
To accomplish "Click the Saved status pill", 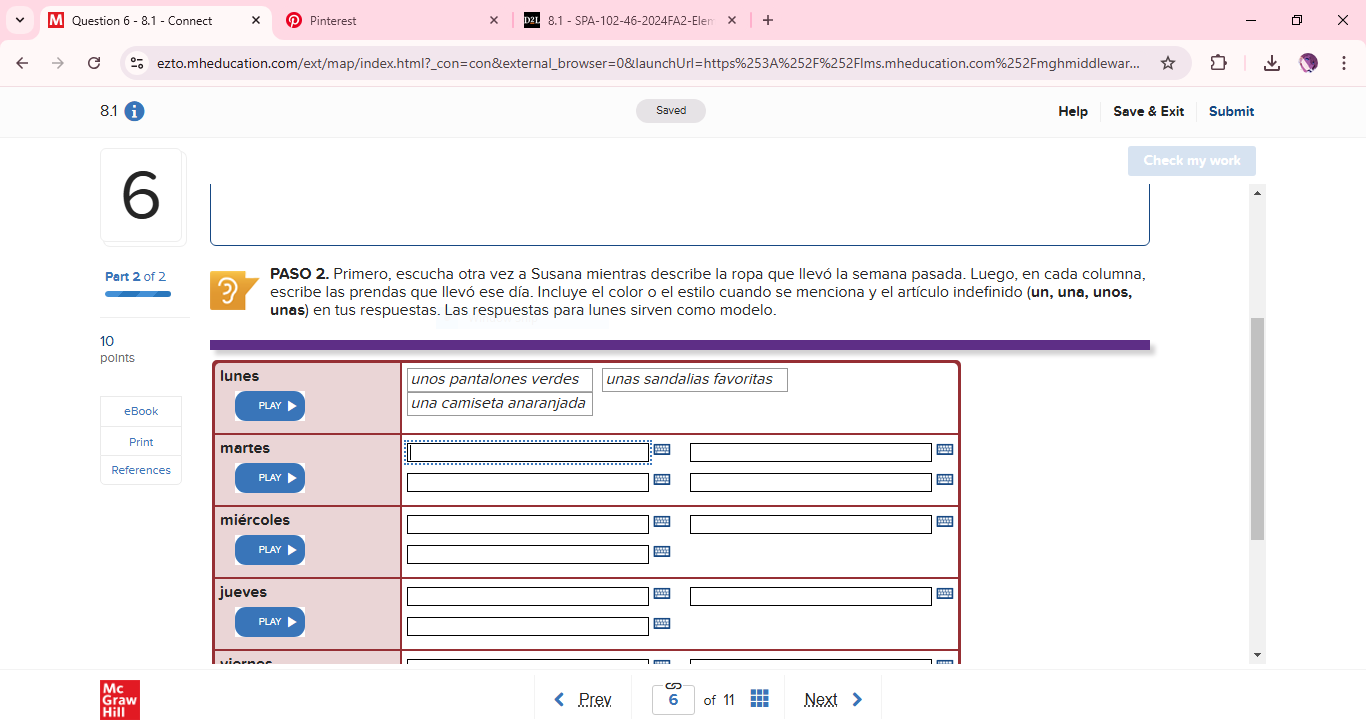I will [x=671, y=111].
